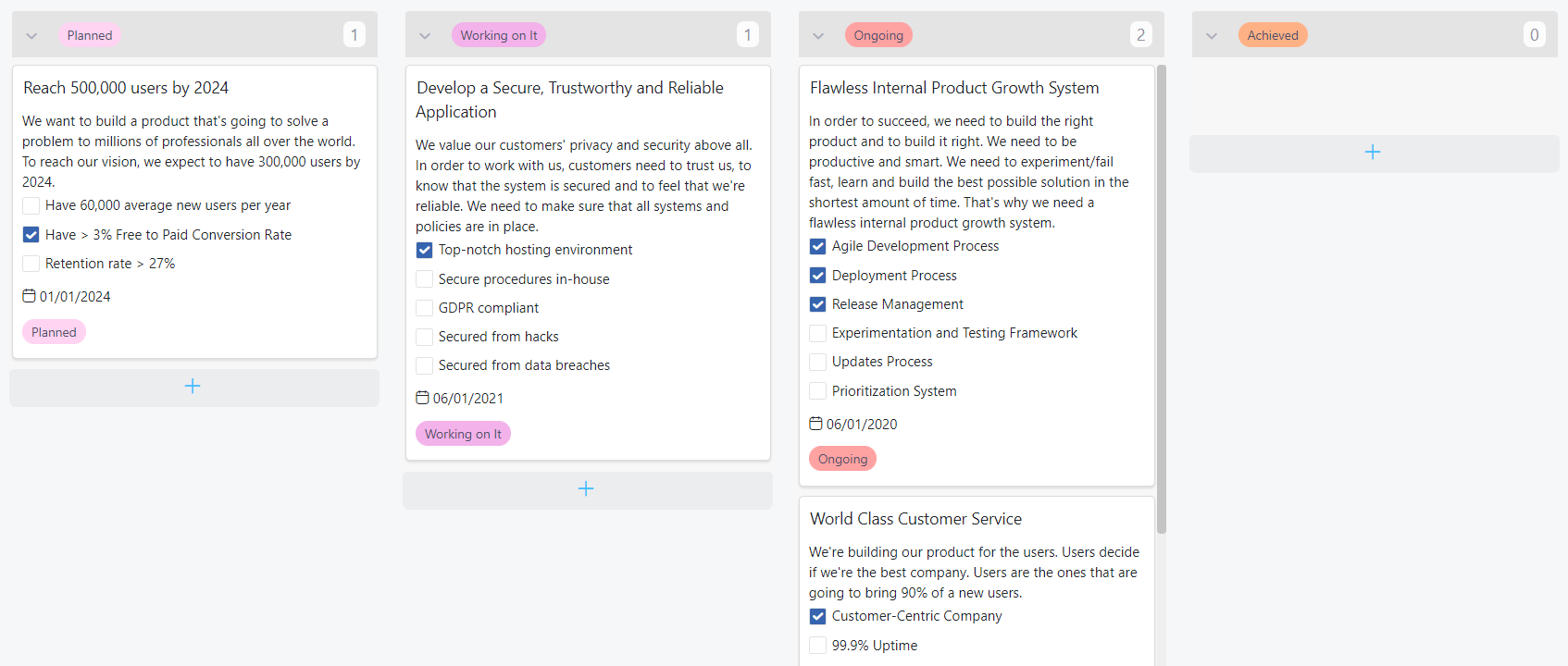Click the date 06/01/2020

point(862,425)
